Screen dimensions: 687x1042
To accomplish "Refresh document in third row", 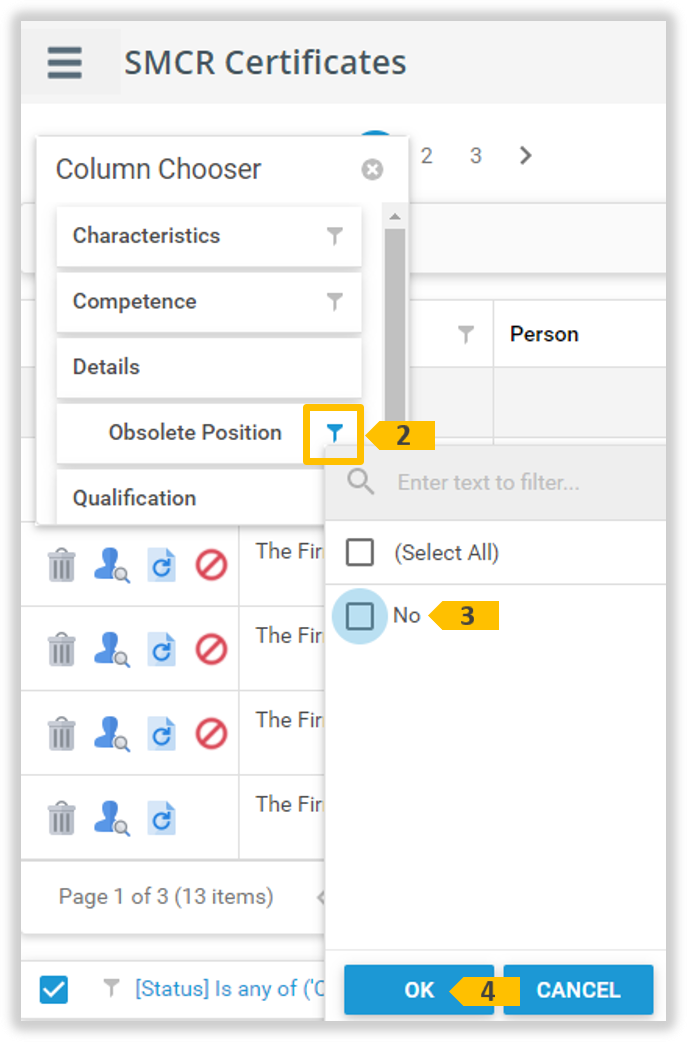I will click(x=161, y=734).
